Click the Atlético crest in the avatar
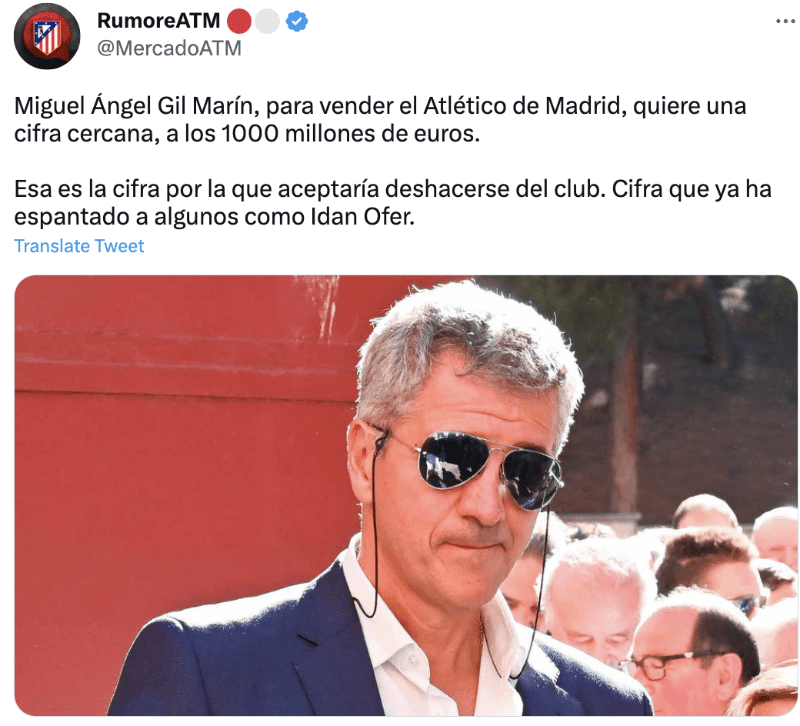The image size is (800, 726). tap(47, 36)
